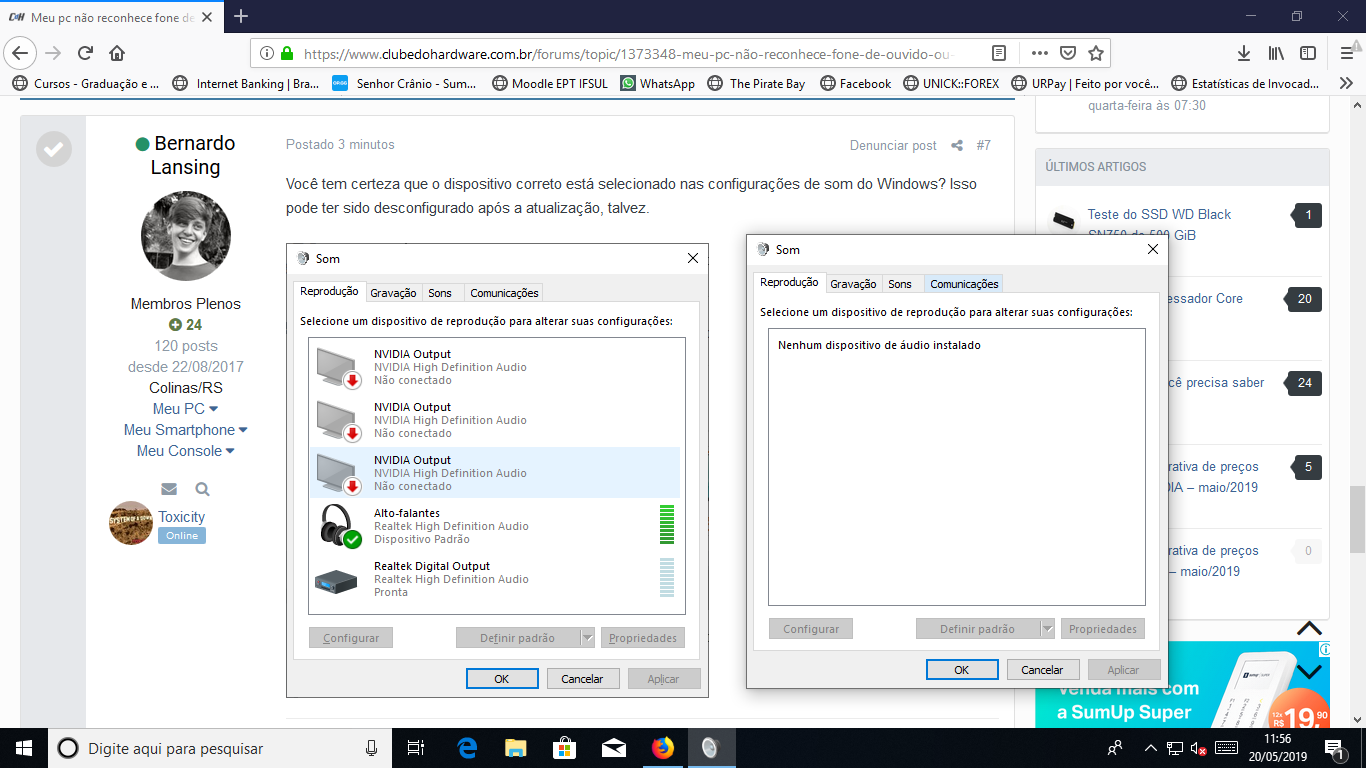
Task: Open The Pirate Bay bookmark
Action: [x=756, y=84]
